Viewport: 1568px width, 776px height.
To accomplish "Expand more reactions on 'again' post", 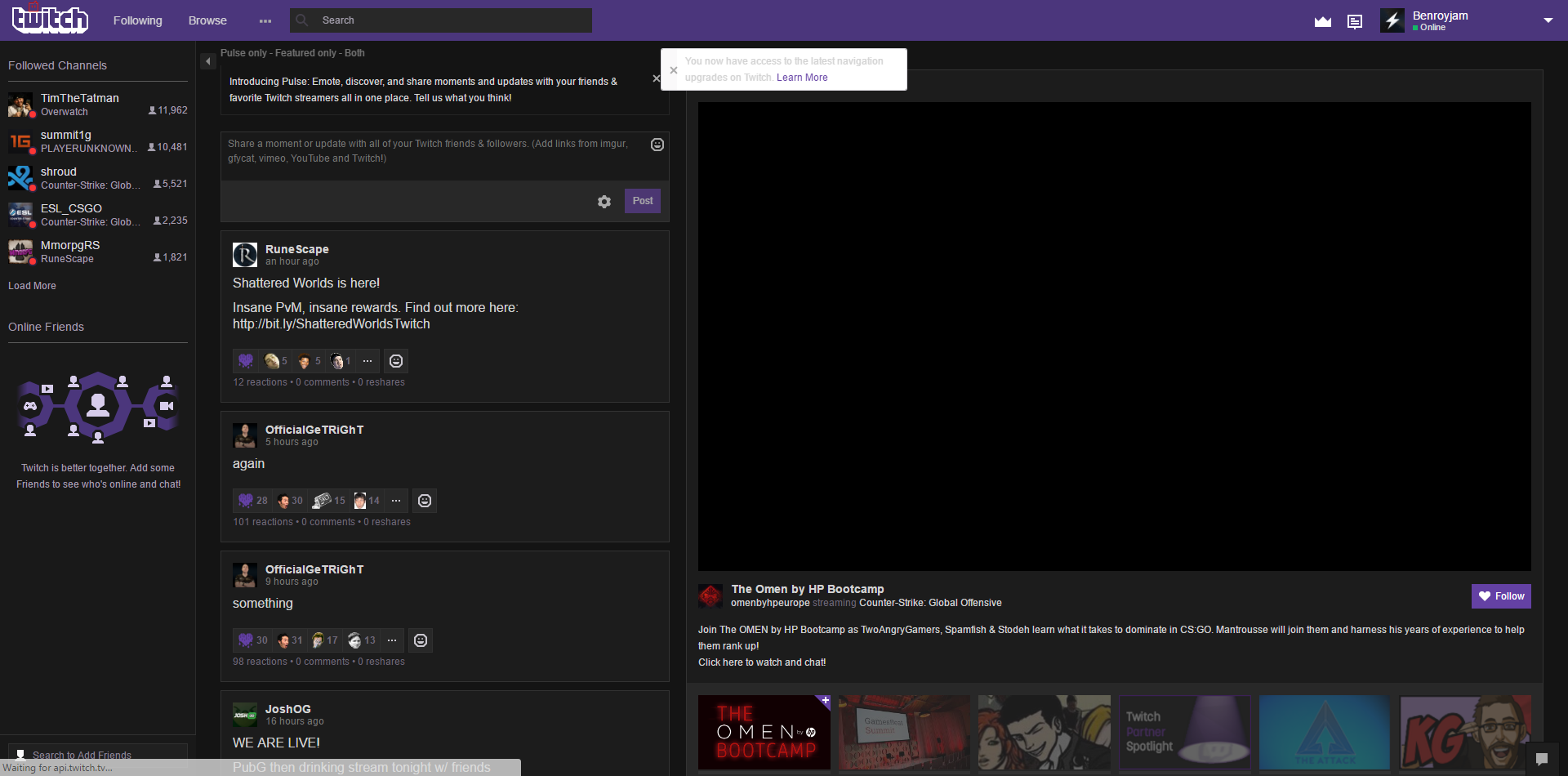I will (x=396, y=501).
